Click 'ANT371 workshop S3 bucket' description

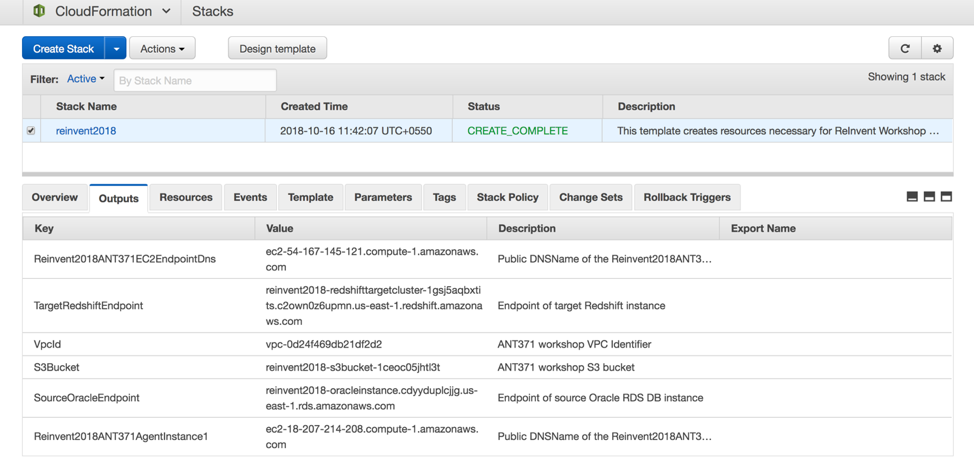567,367
